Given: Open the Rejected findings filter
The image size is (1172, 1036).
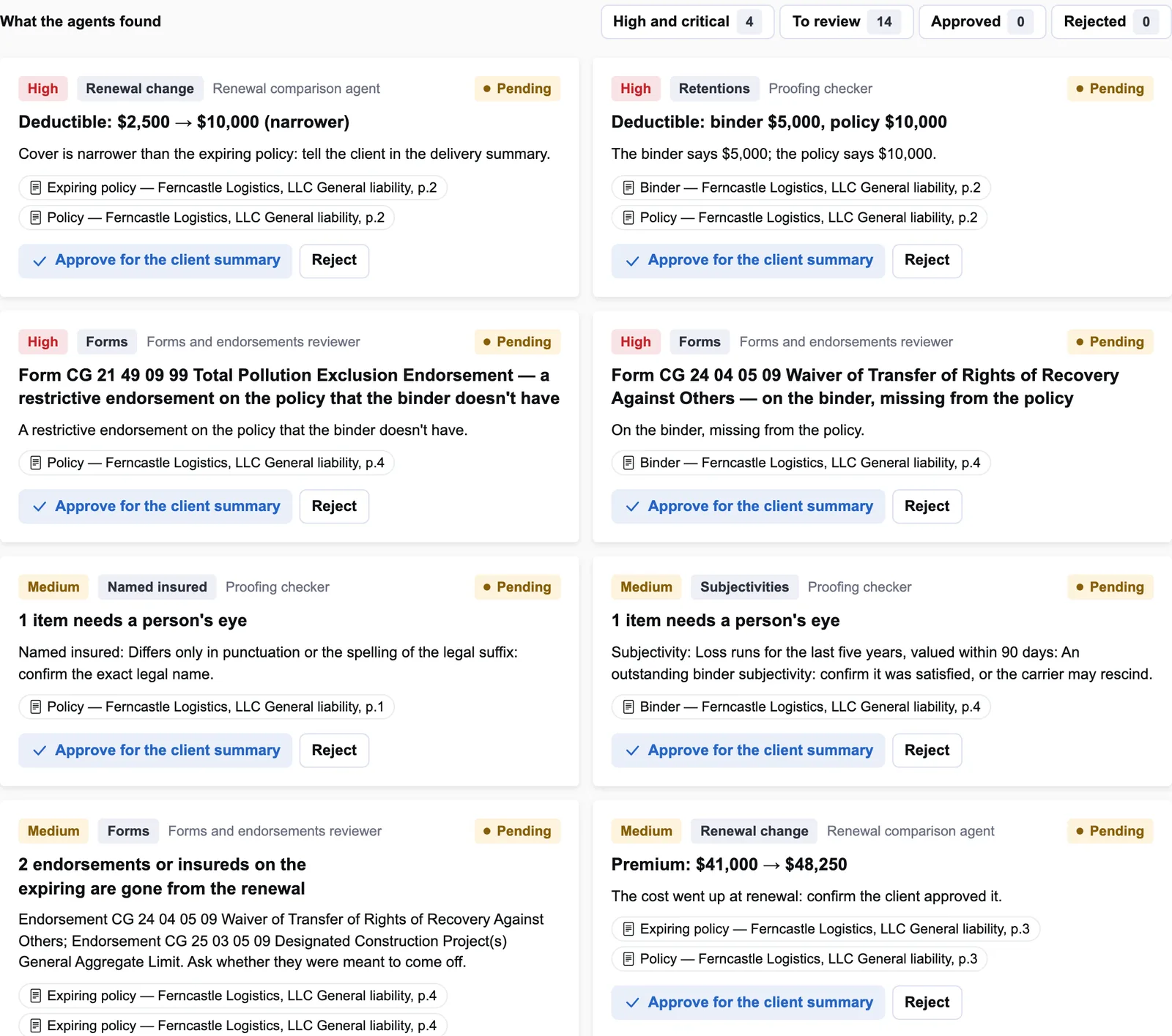Looking at the screenshot, I should point(1111,22).
